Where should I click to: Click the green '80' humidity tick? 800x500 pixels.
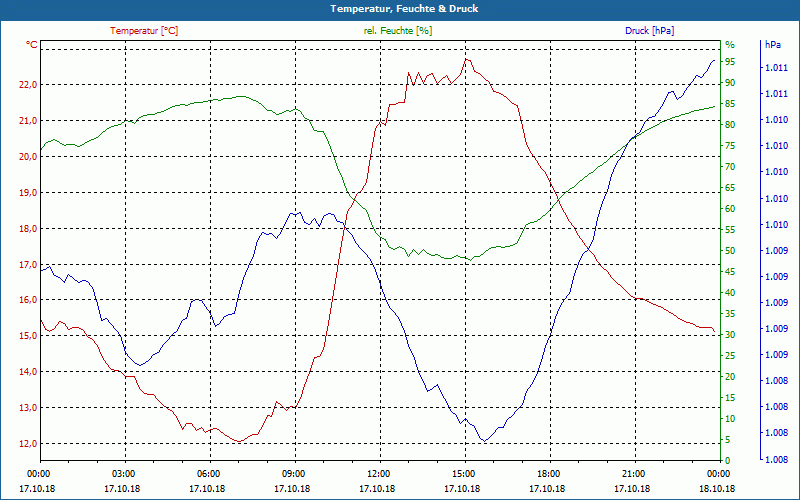coord(730,125)
